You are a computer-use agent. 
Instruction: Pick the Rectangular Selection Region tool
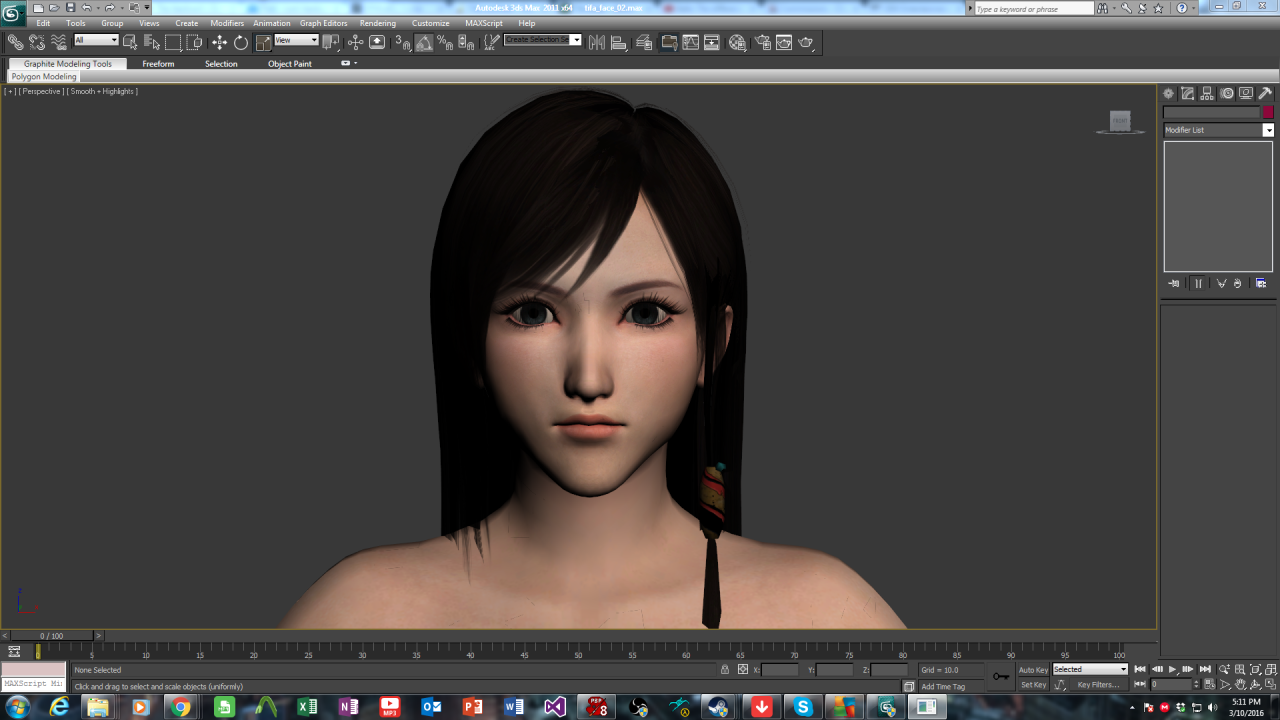pyautogui.click(x=173, y=42)
